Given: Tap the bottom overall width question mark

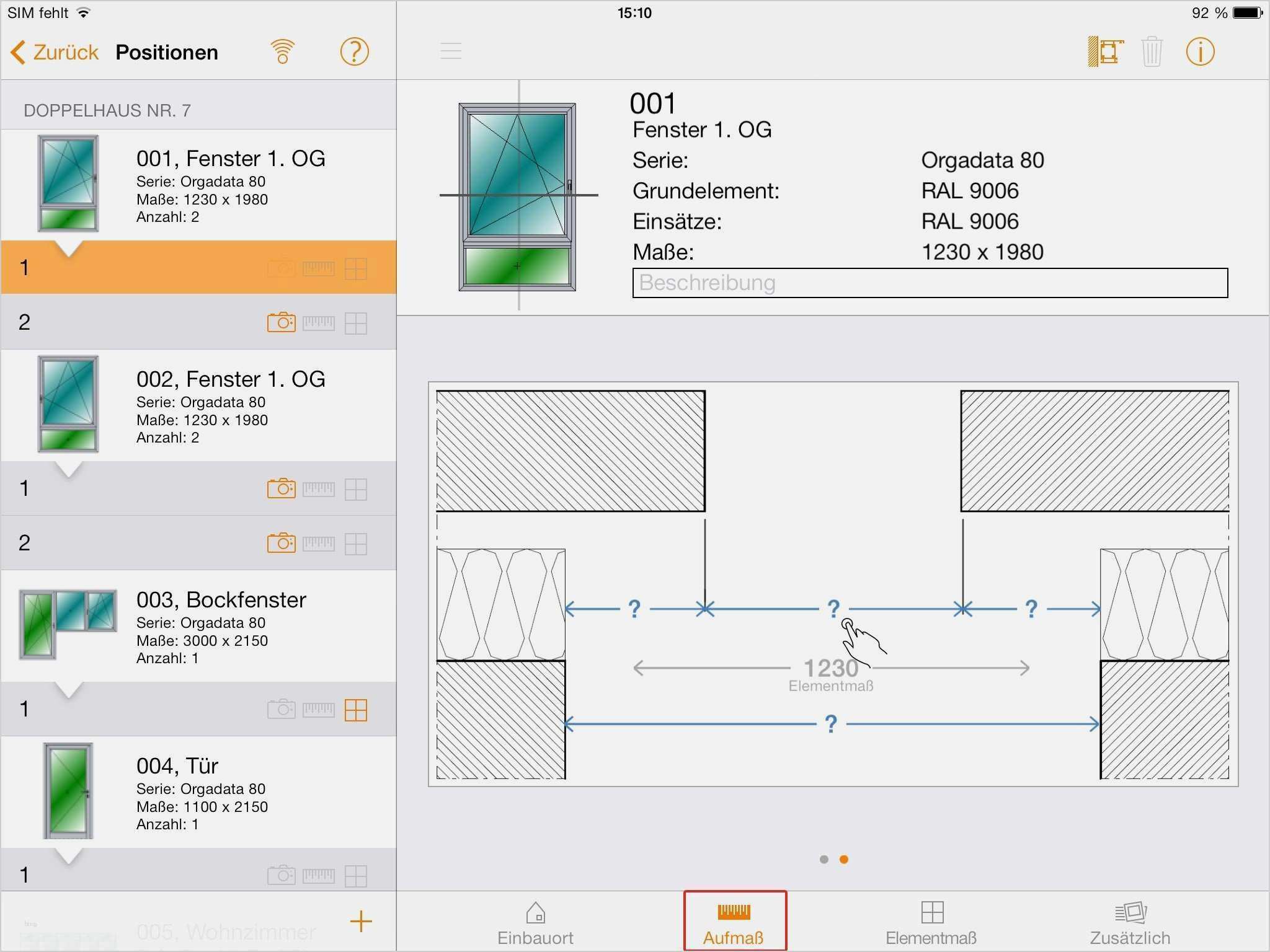Looking at the screenshot, I should [x=831, y=723].
